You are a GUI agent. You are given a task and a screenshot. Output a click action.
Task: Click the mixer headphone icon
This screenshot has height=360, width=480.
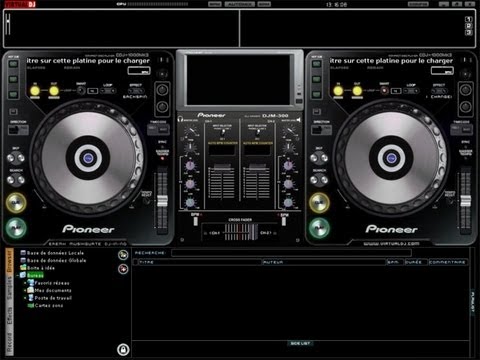click(x=180, y=119)
